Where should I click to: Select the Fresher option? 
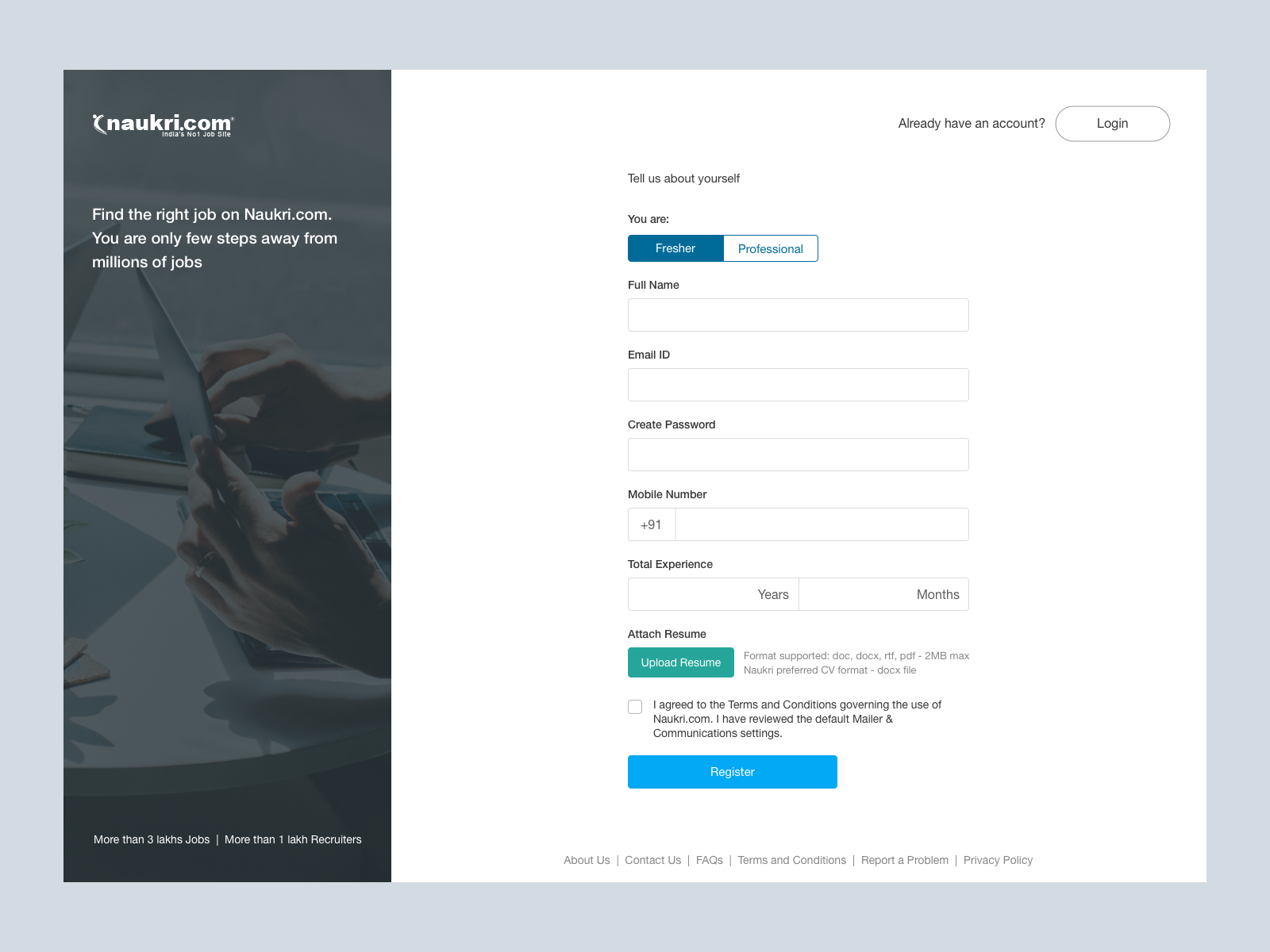tap(675, 248)
